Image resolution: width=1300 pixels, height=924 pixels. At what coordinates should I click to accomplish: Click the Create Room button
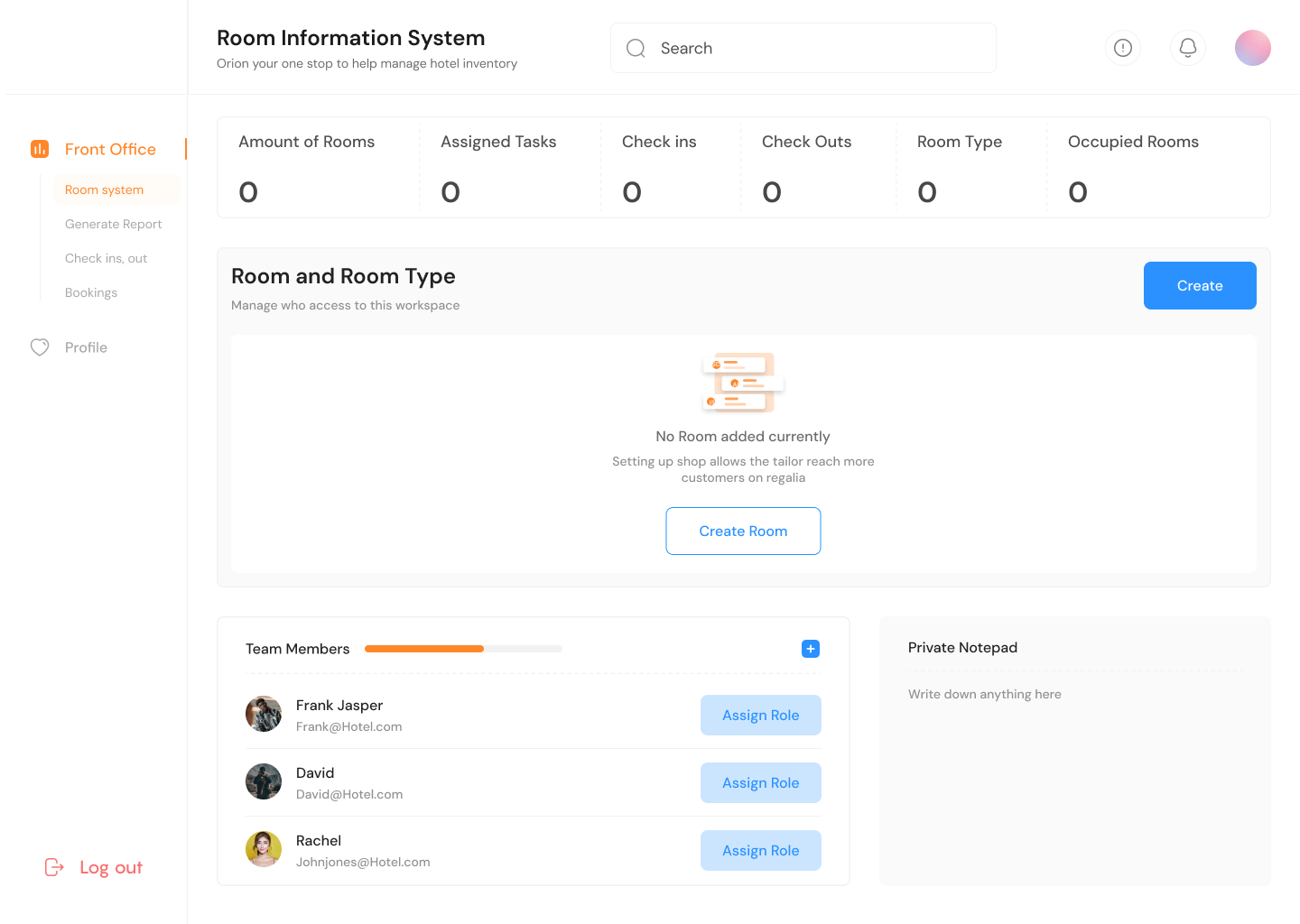(743, 531)
